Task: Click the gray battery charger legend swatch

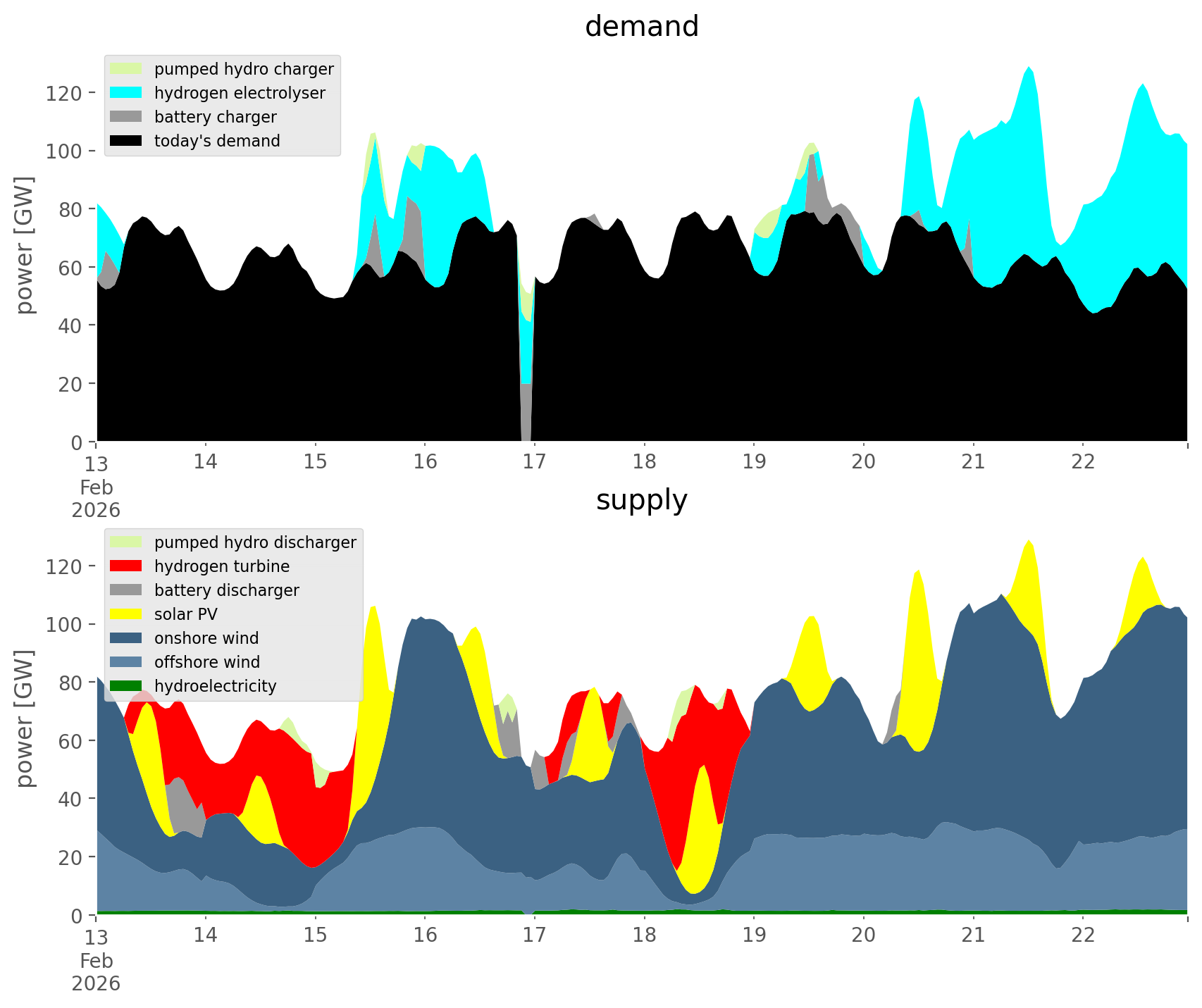Action: [126, 117]
